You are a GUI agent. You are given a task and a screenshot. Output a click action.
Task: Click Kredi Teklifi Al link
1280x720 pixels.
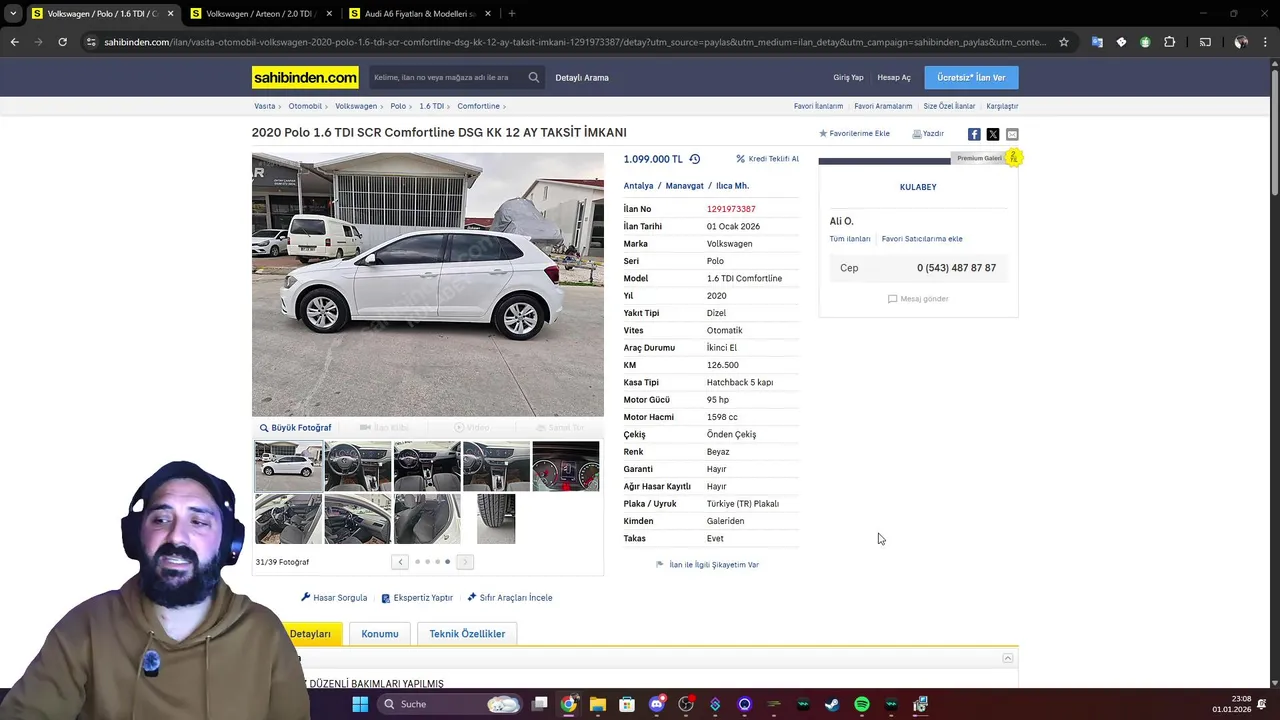pyautogui.click(x=767, y=159)
